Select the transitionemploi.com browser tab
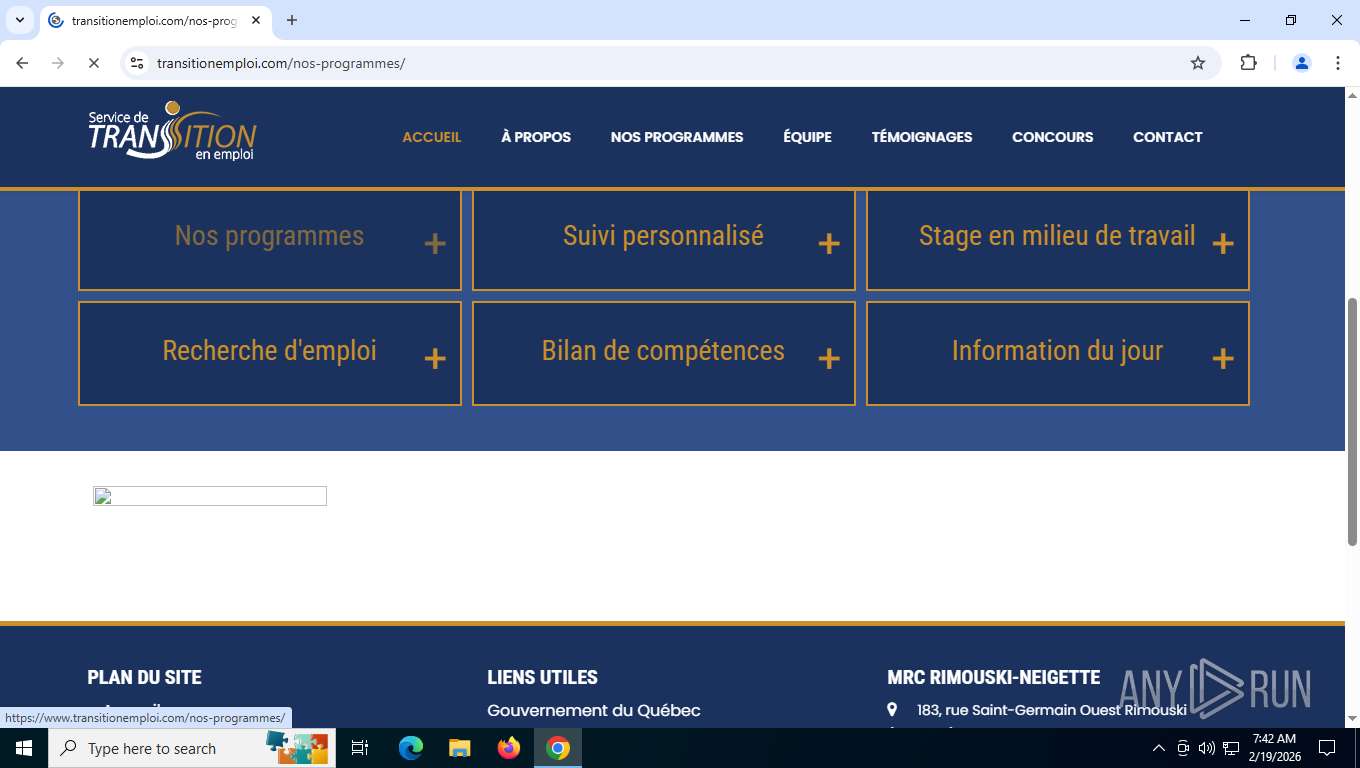This screenshot has width=1360, height=768. click(155, 20)
